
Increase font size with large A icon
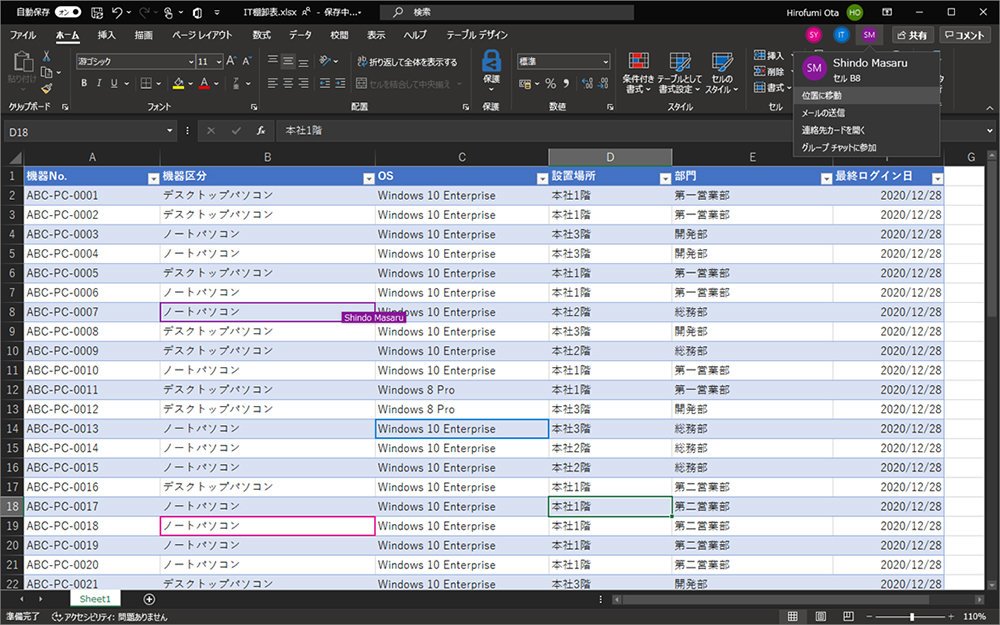[231, 61]
